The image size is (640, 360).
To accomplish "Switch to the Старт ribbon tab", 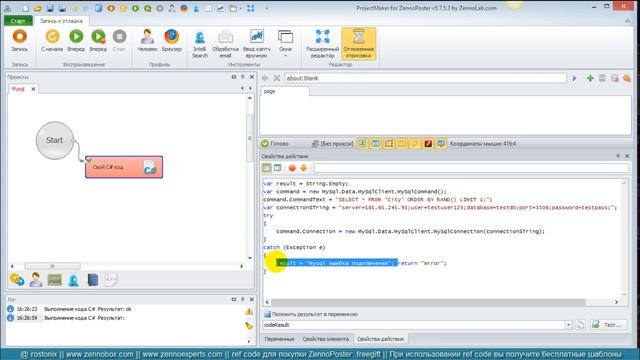I will pyautogui.click(x=18, y=21).
